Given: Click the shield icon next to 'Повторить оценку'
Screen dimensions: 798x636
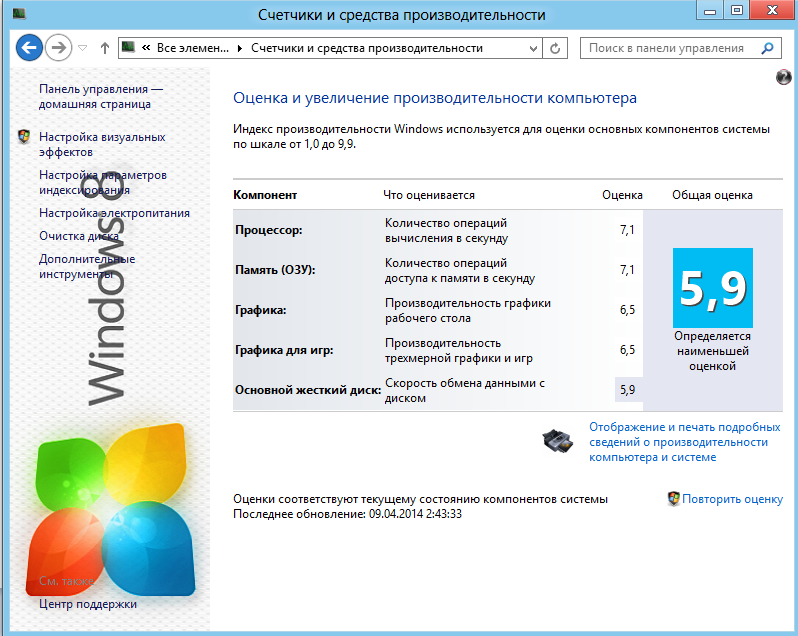Looking at the screenshot, I should (673, 499).
